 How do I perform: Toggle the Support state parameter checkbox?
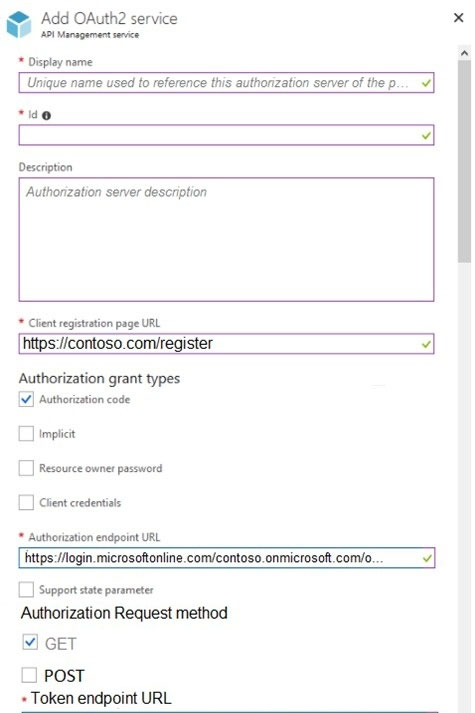[x=26, y=590]
